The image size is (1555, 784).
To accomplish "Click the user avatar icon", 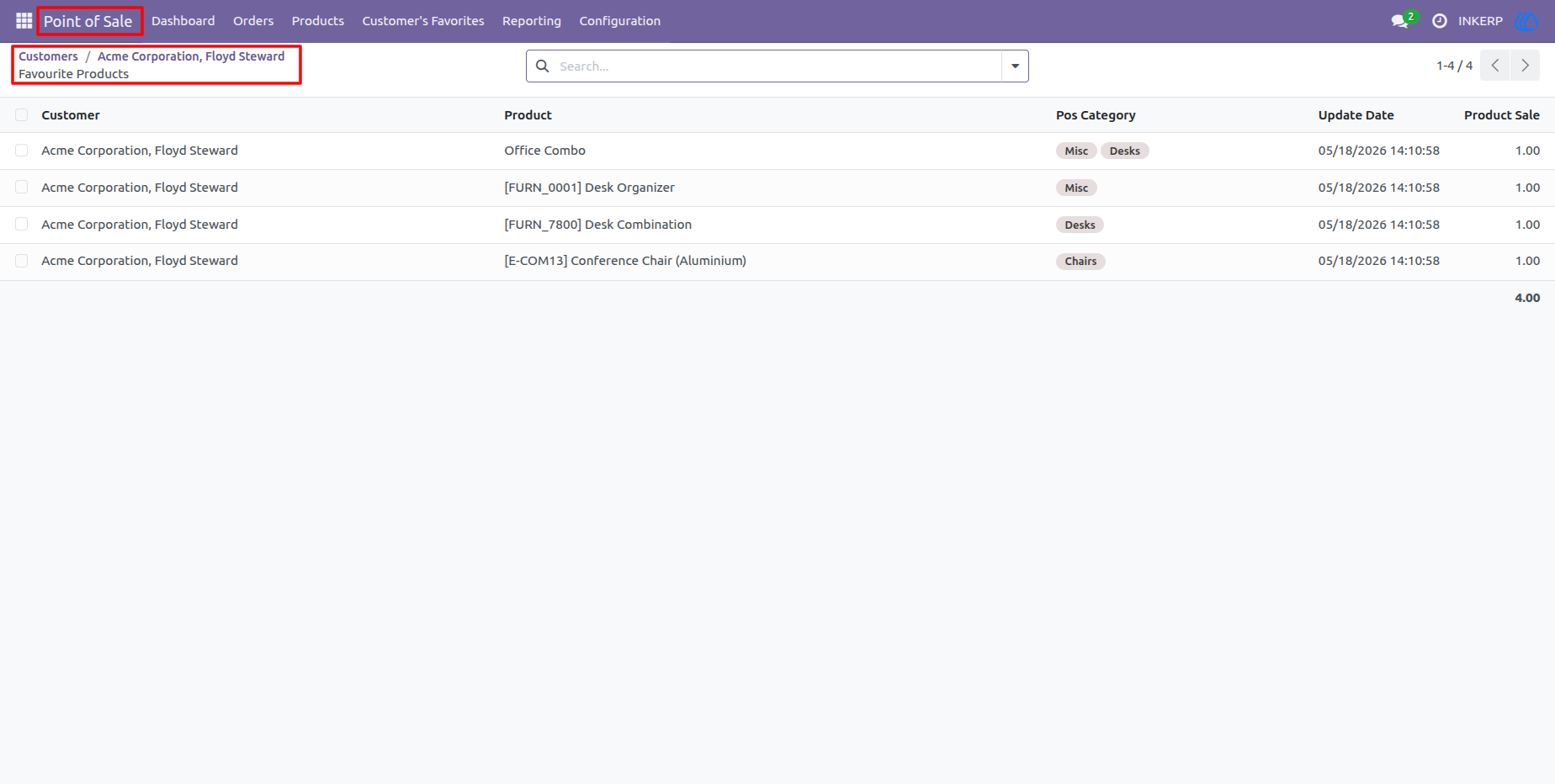I will pos(1526,21).
